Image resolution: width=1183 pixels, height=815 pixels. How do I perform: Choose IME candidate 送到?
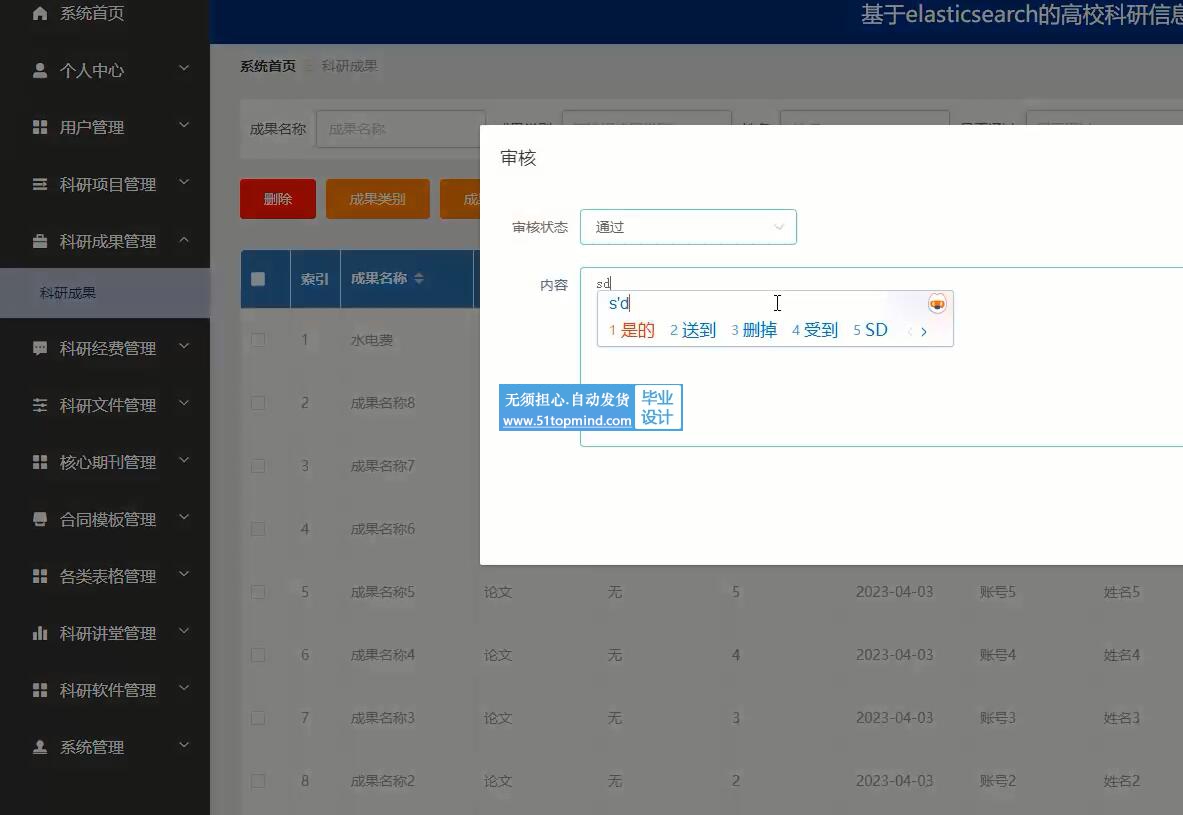tap(693, 331)
